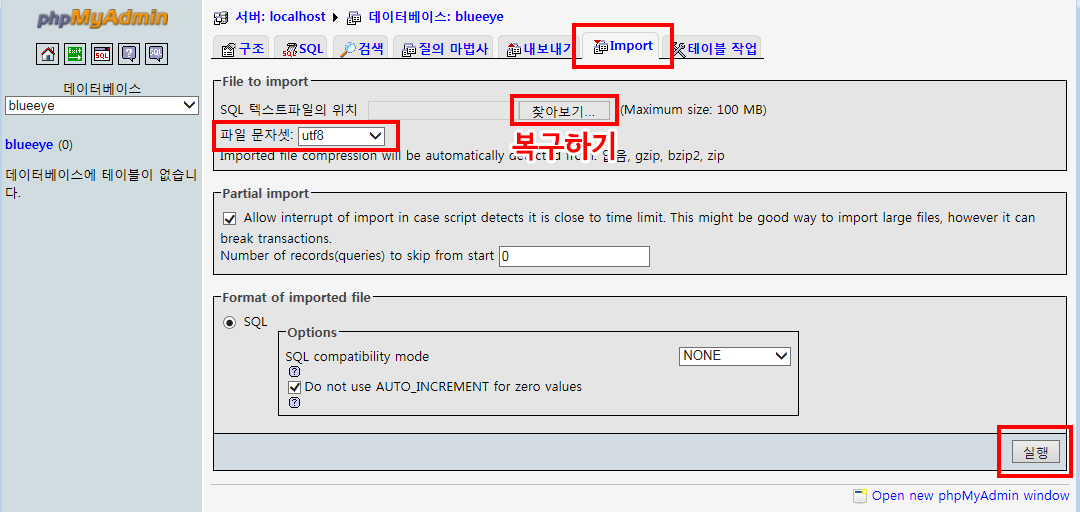
Task: Click the new window icon at bottom right
Action: [x=860, y=496]
